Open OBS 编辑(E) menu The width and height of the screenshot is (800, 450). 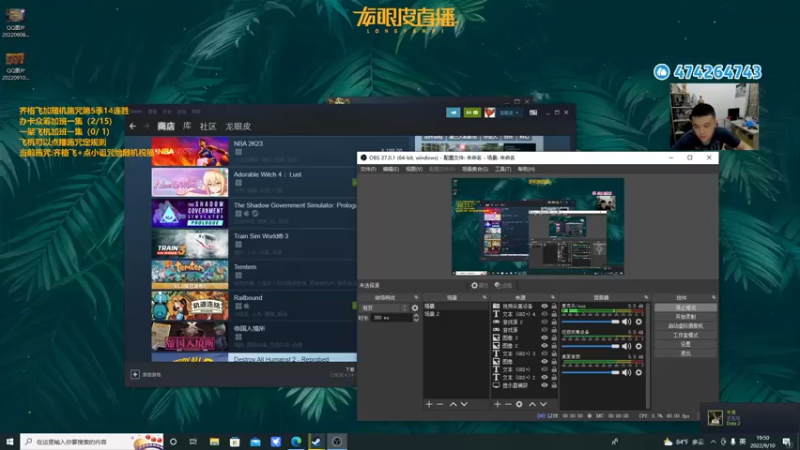391,169
